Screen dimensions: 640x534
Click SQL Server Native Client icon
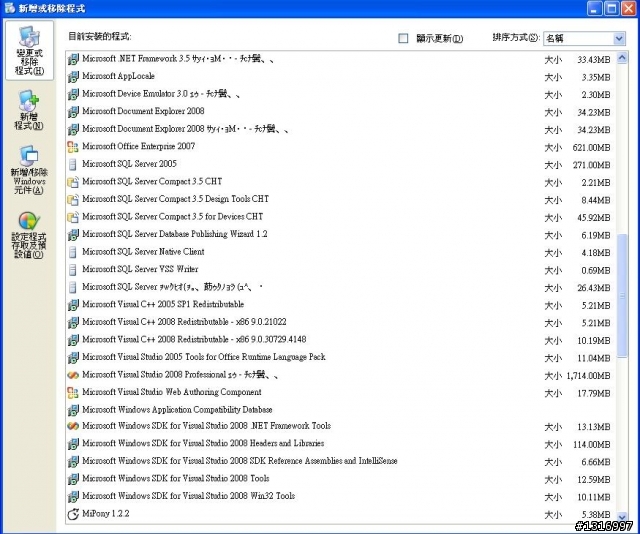(73, 252)
